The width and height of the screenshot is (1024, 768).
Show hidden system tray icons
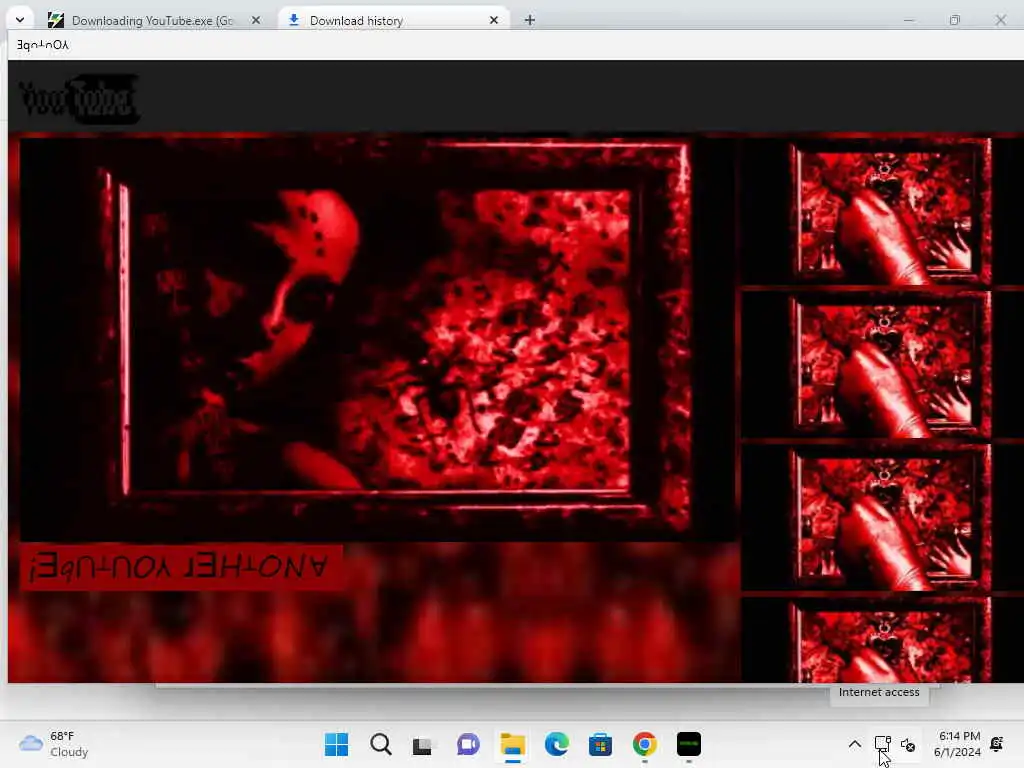point(854,744)
